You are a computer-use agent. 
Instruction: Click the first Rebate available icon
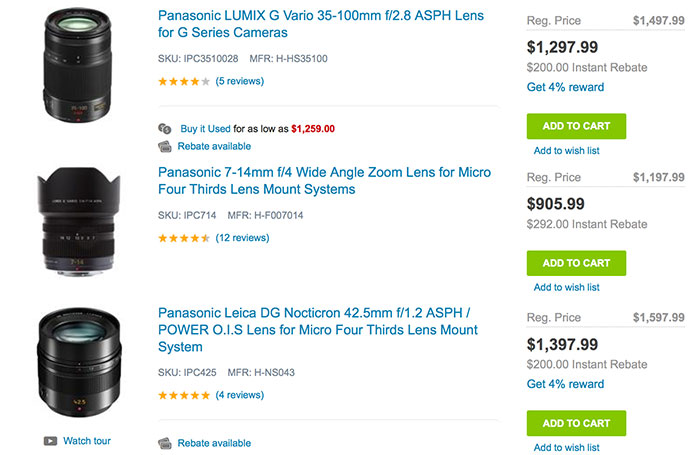pos(165,146)
